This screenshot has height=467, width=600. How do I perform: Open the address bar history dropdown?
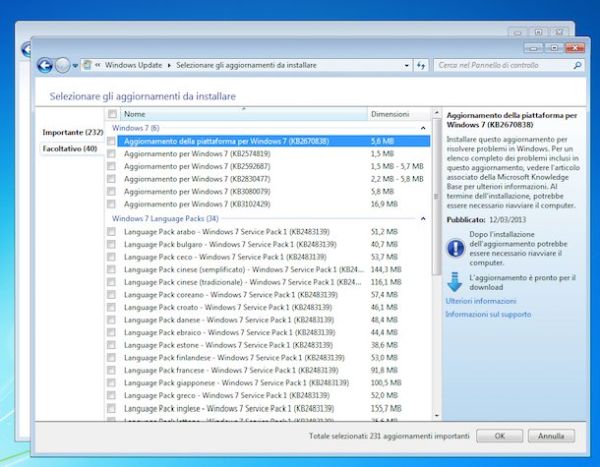tap(406, 65)
